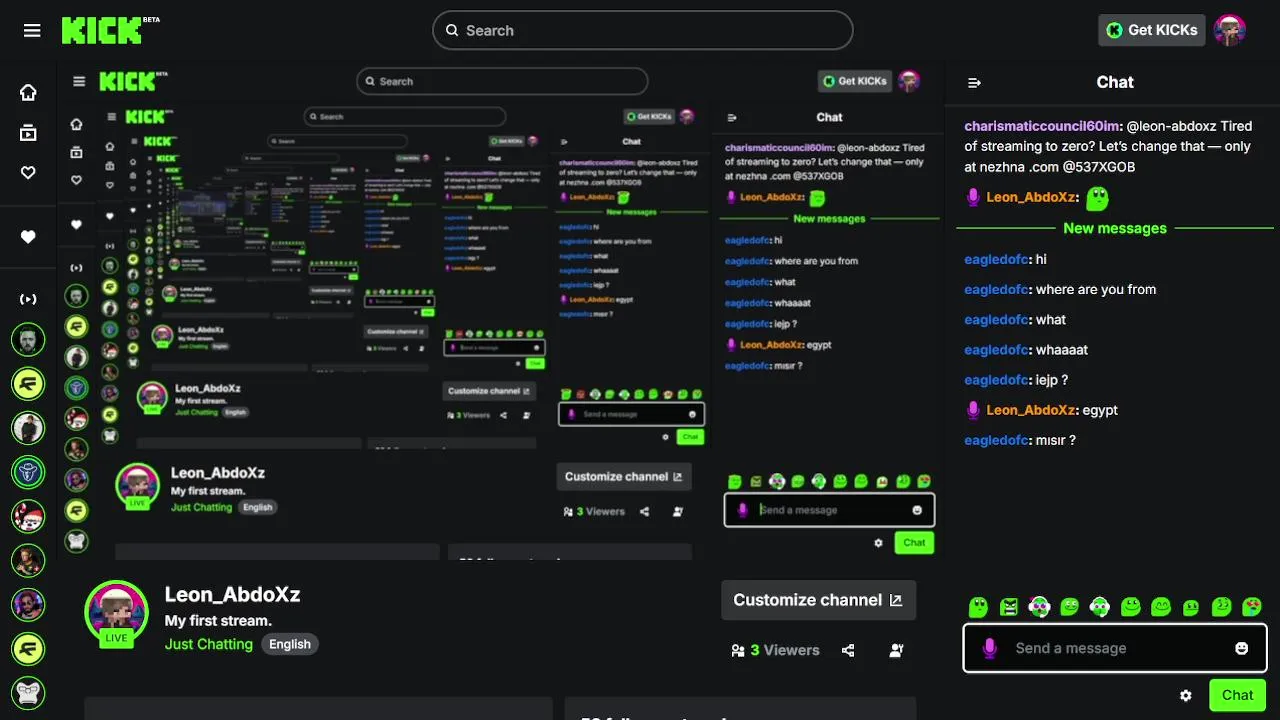Select the eagledofc "whaaaat" chat message
Screen dimensions: 1280x720
coord(1026,350)
